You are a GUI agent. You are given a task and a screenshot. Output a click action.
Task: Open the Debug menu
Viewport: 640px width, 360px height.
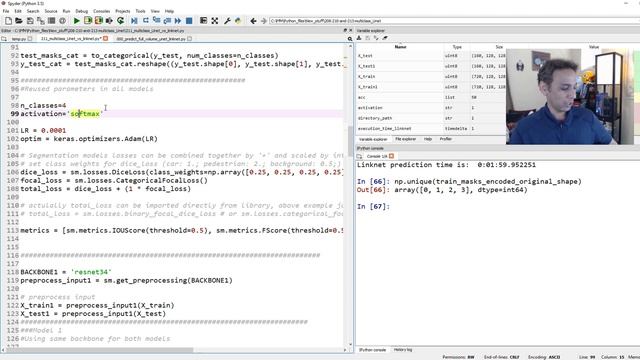(82, 11)
